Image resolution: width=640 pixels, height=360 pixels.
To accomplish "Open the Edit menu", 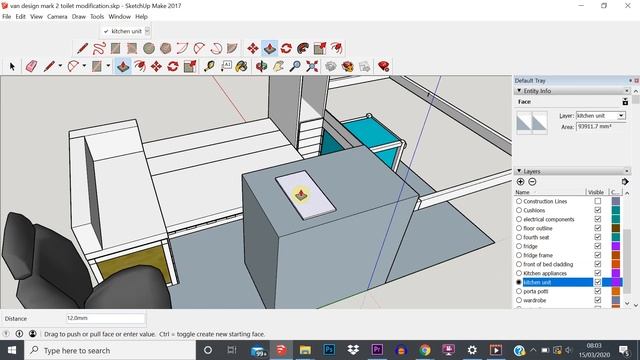I will [x=20, y=17].
